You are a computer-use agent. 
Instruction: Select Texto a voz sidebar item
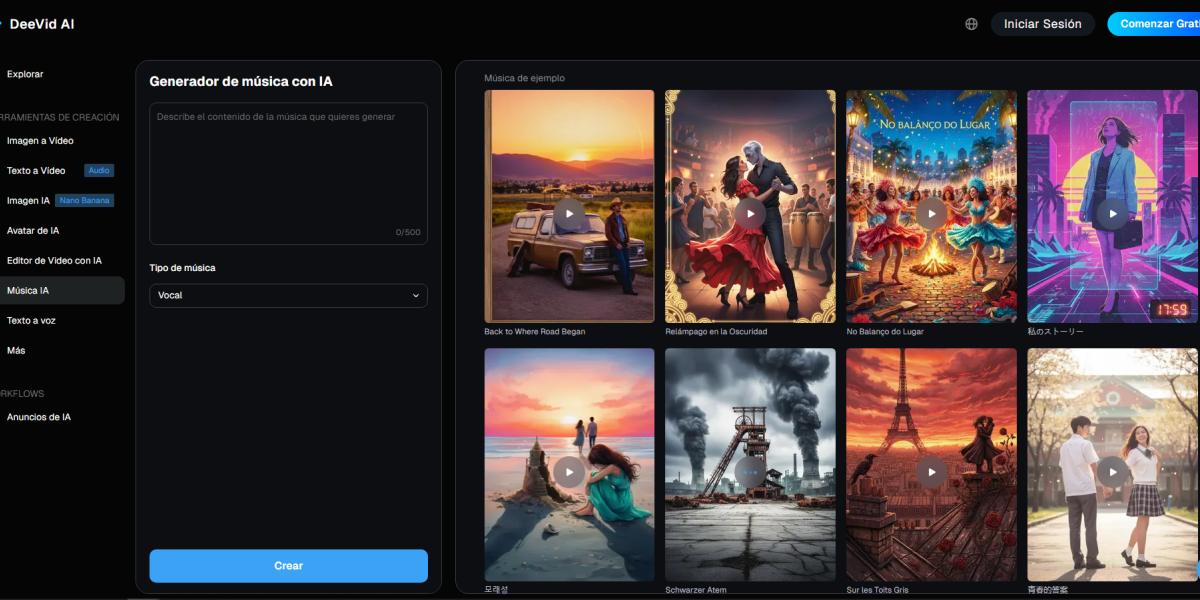tap(31, 321)
